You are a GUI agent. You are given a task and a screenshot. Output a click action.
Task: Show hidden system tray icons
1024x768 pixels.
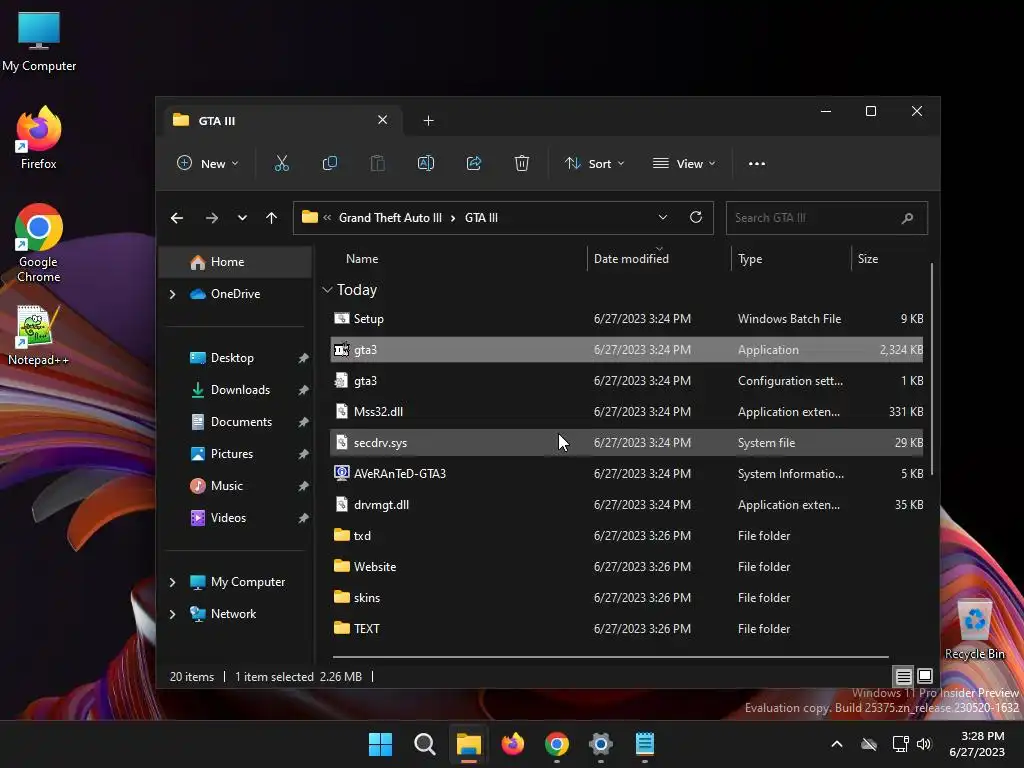pos(837,744)
